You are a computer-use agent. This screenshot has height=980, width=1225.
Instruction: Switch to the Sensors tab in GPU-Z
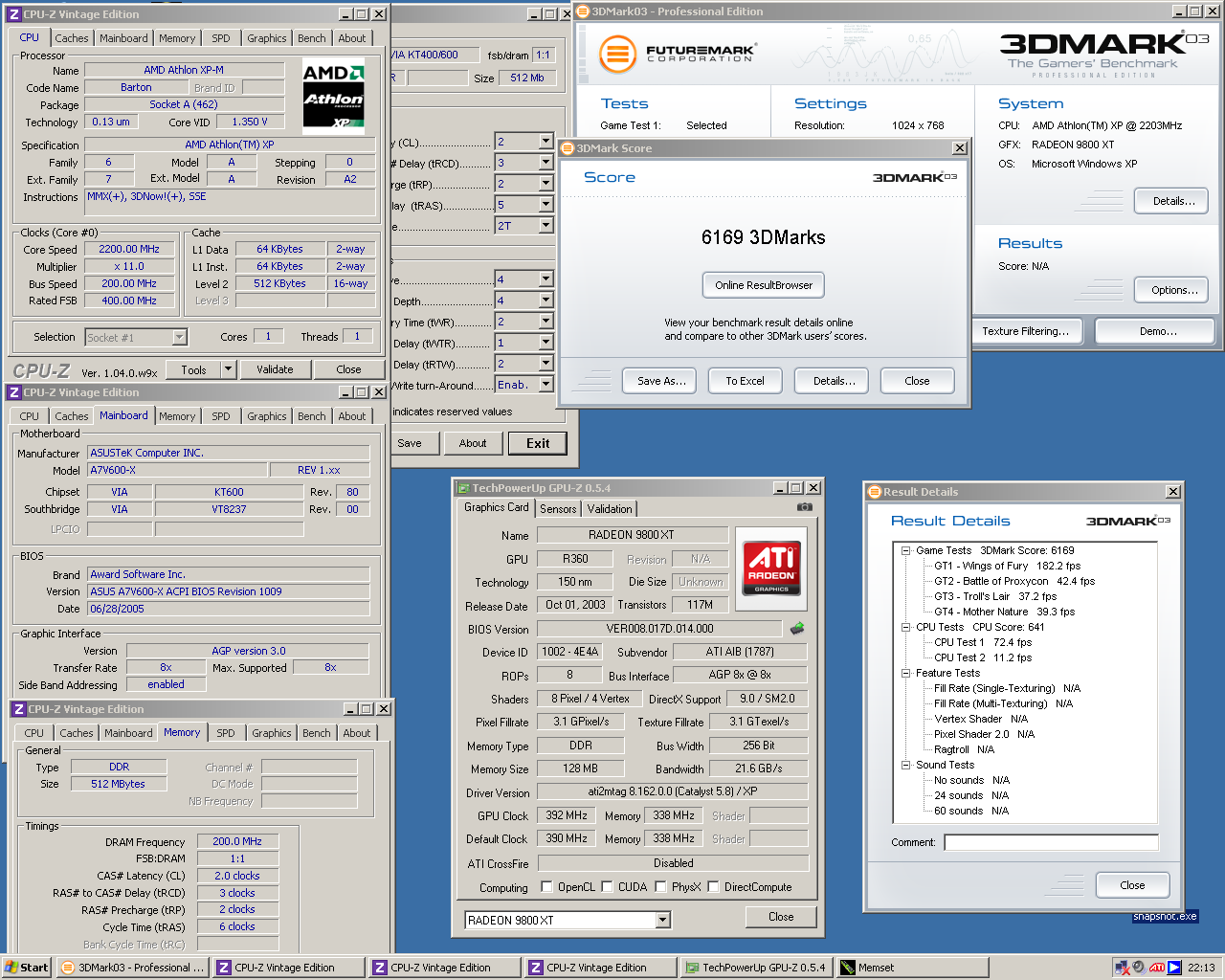[558, 508]
